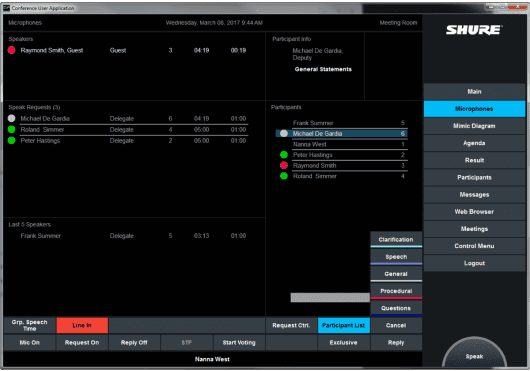Viewport: 530px width, 371px height.
Task: Select the Microphones menu item
Action: (x=474, y=109)
